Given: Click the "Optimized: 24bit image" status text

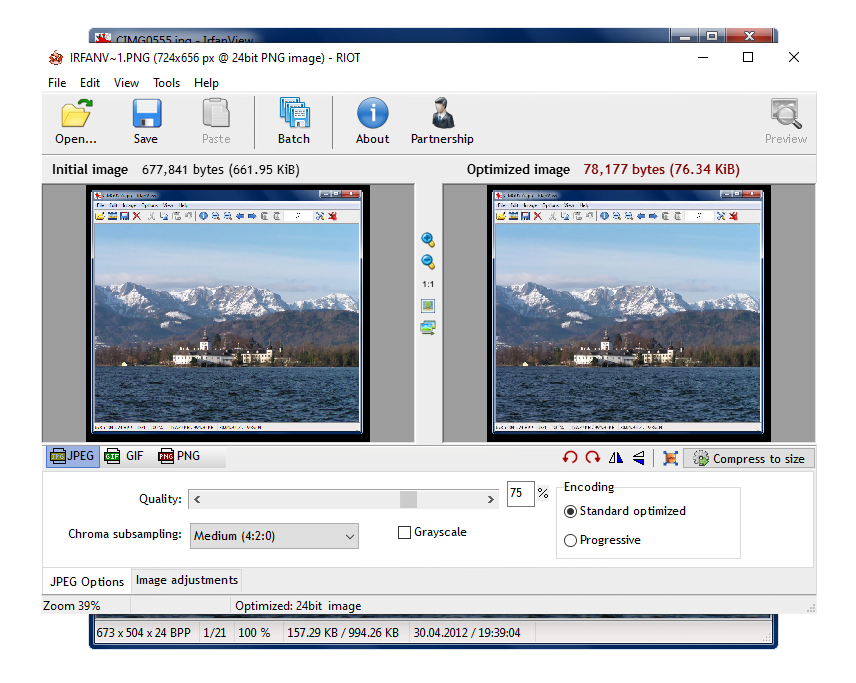Looking at the screenshot, I should click(x=298, y=606).
